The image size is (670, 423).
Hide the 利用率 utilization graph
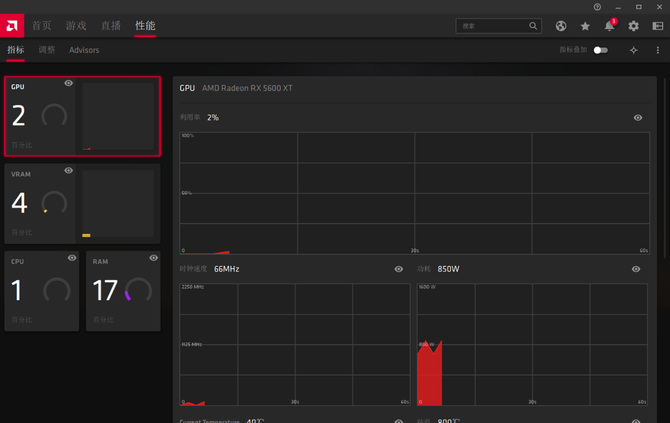coord(638,118)
